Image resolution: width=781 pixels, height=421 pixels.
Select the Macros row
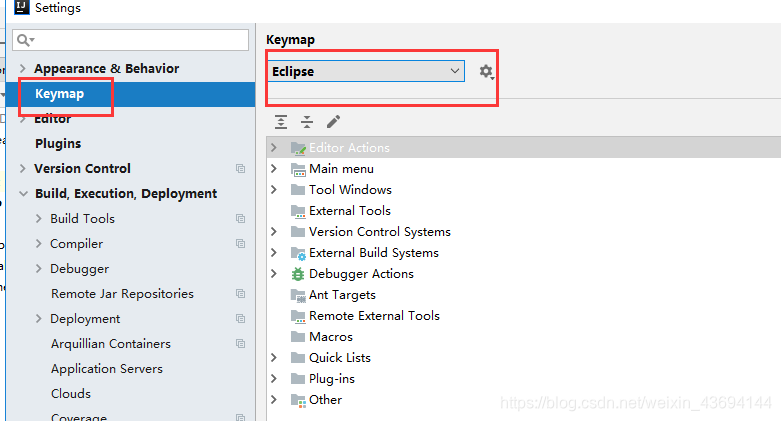point(523,337)
